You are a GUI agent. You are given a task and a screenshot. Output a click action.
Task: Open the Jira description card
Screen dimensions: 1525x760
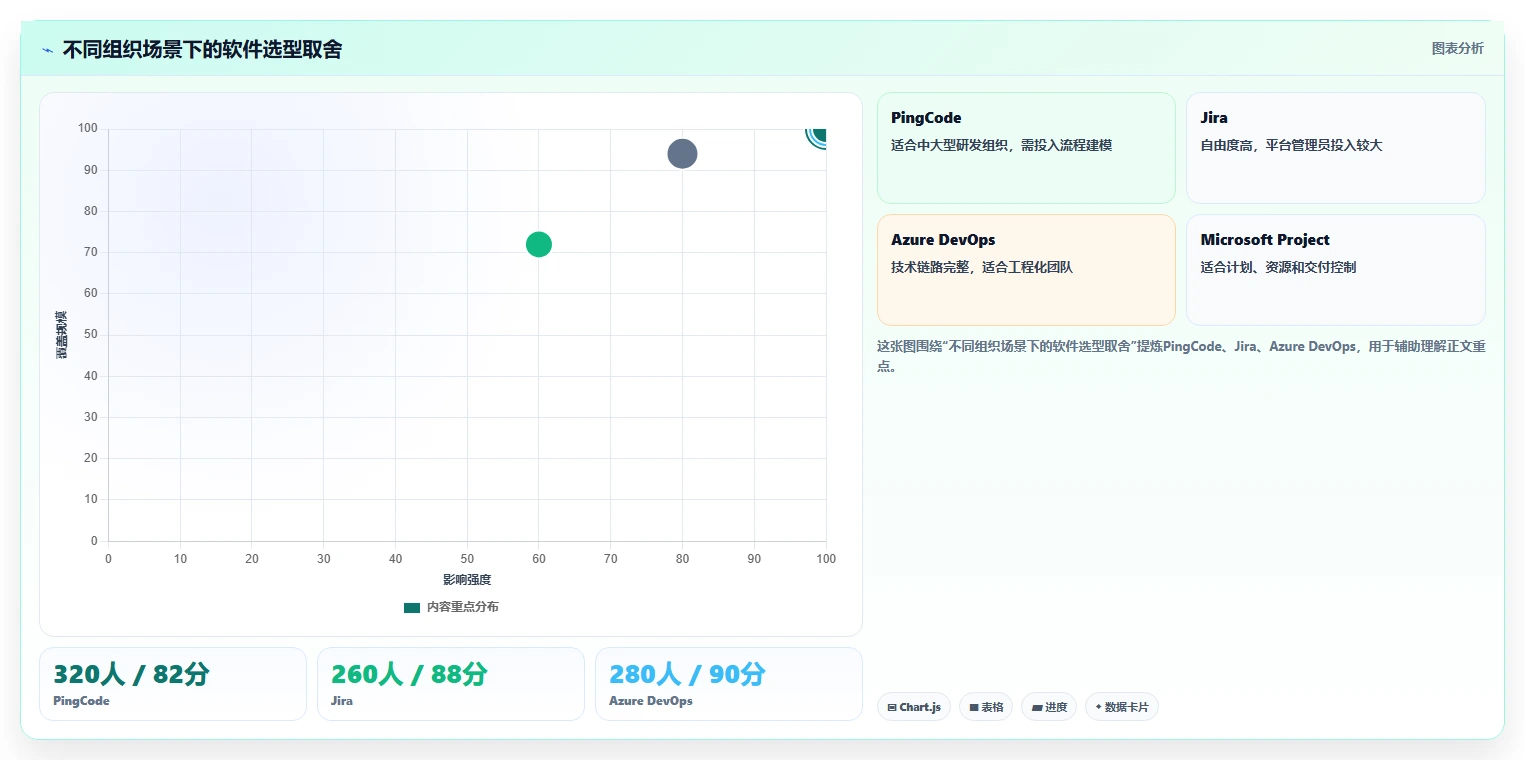coord(1335,148)
